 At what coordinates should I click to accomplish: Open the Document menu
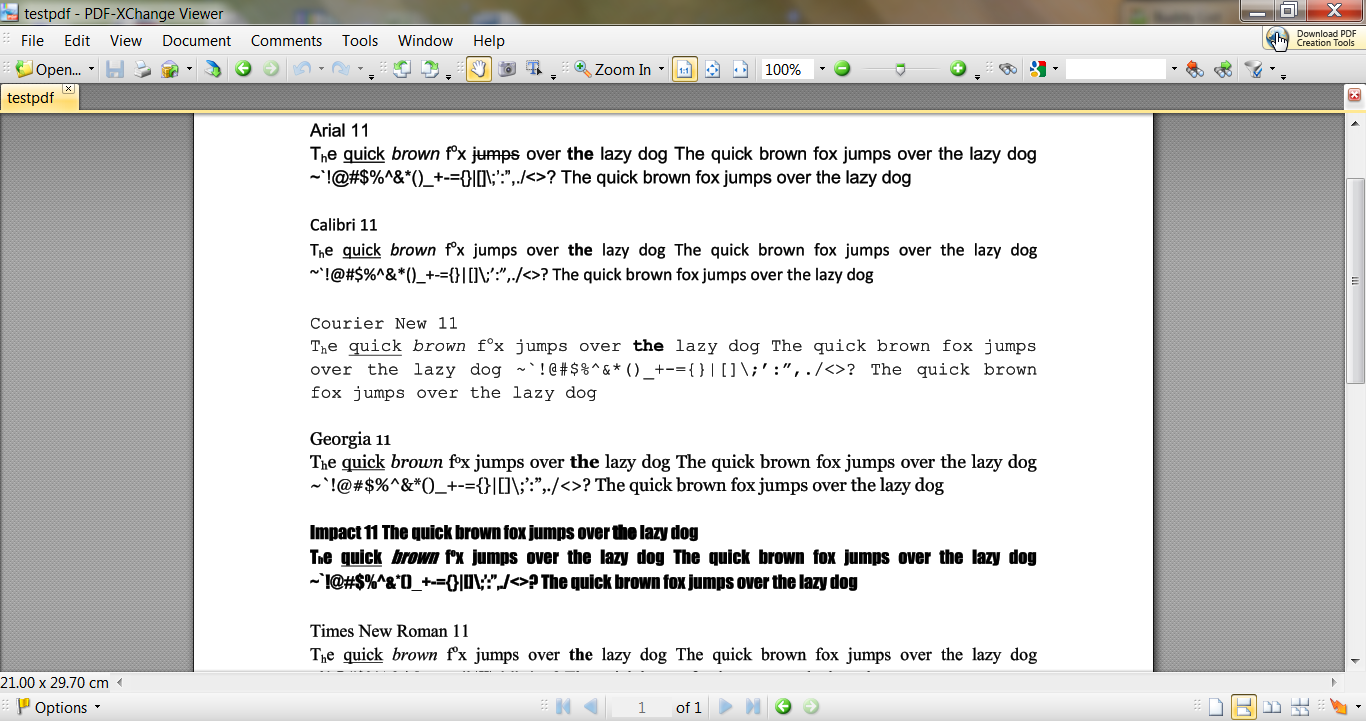pyautogui.click(x=197, y=41)
